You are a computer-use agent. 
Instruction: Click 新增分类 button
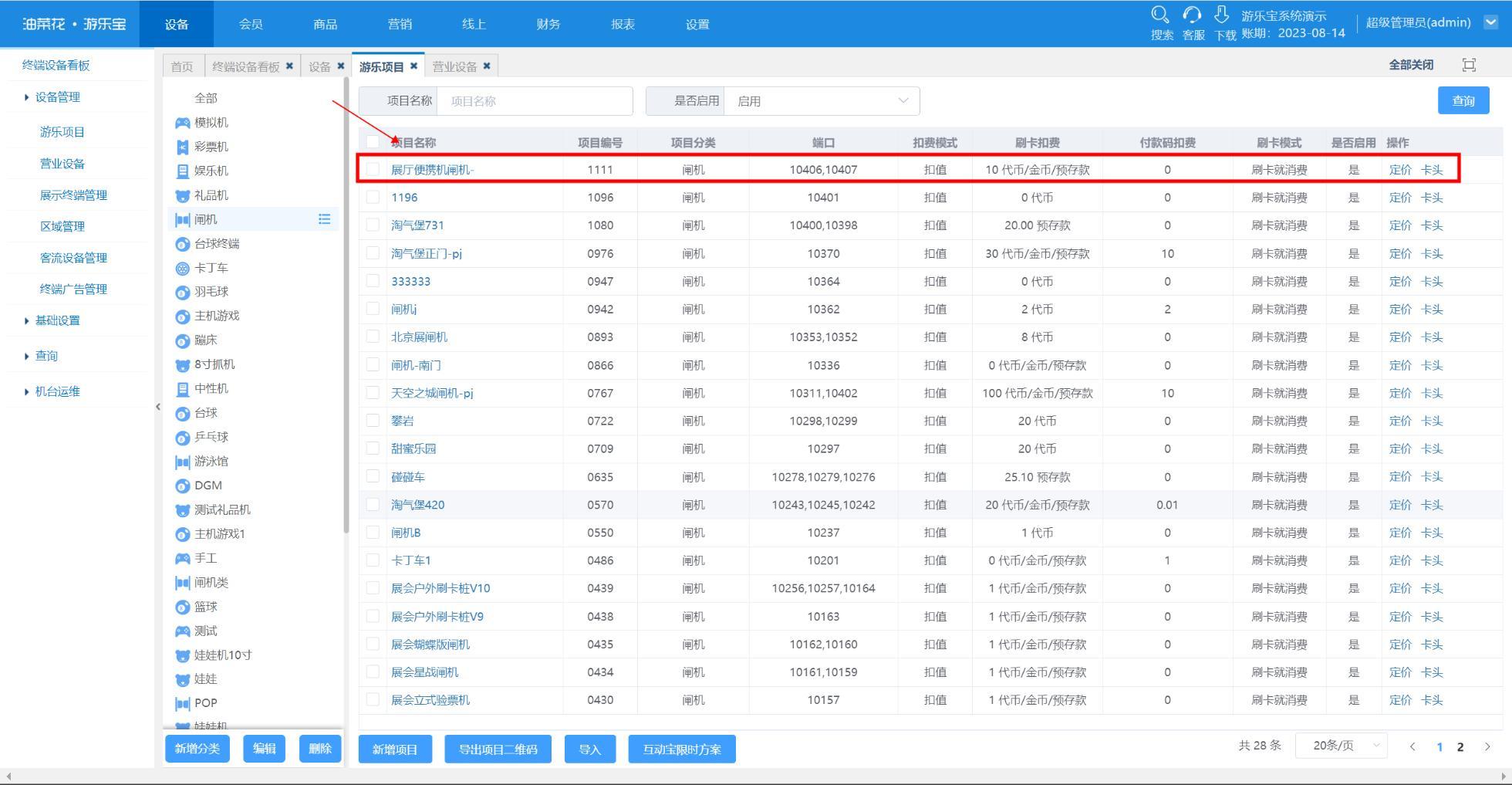tap(197, 748)
